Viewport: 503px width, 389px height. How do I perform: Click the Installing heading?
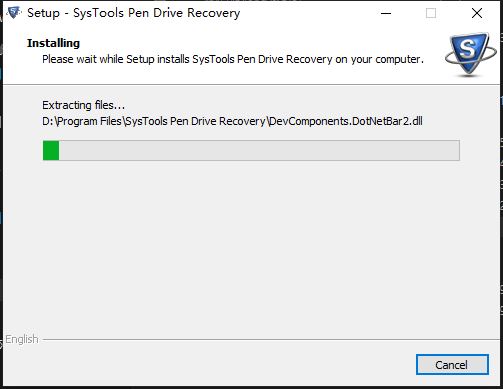point(53,43)
